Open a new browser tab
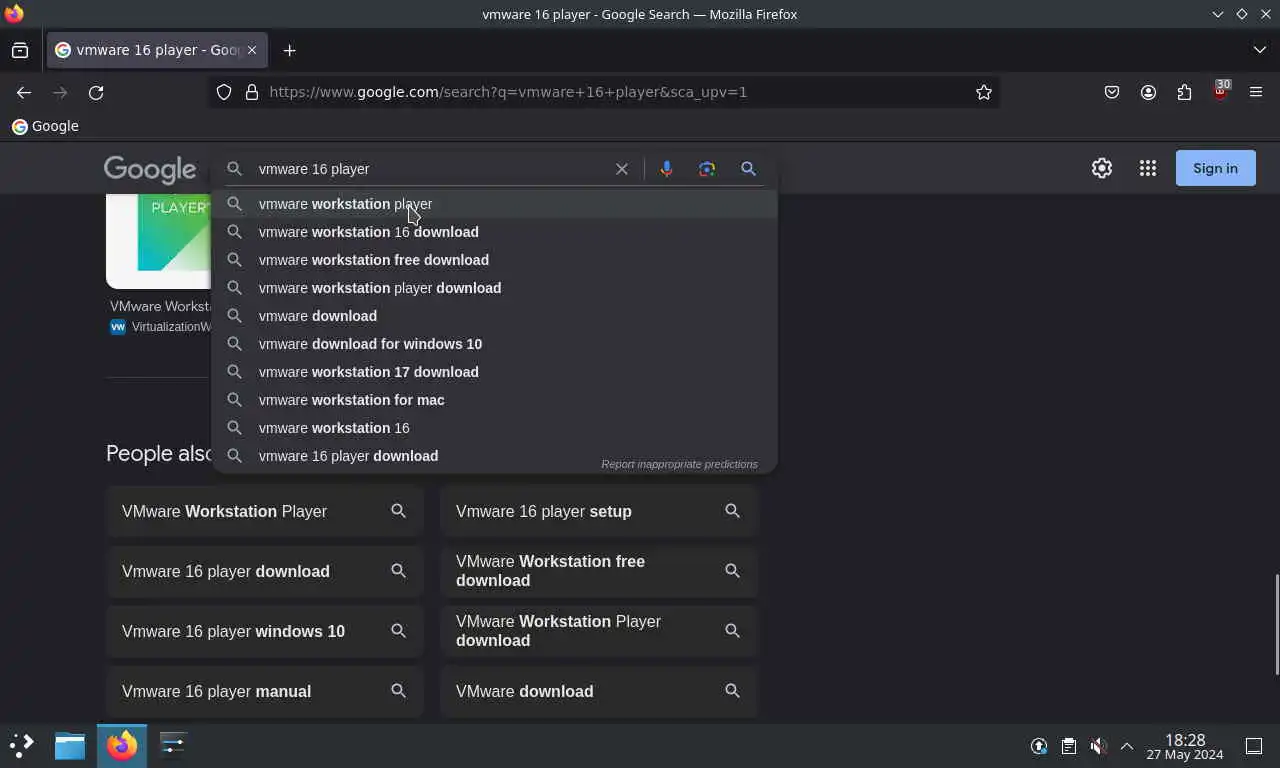The image size is (1280, 768). (x=289, y=50)
